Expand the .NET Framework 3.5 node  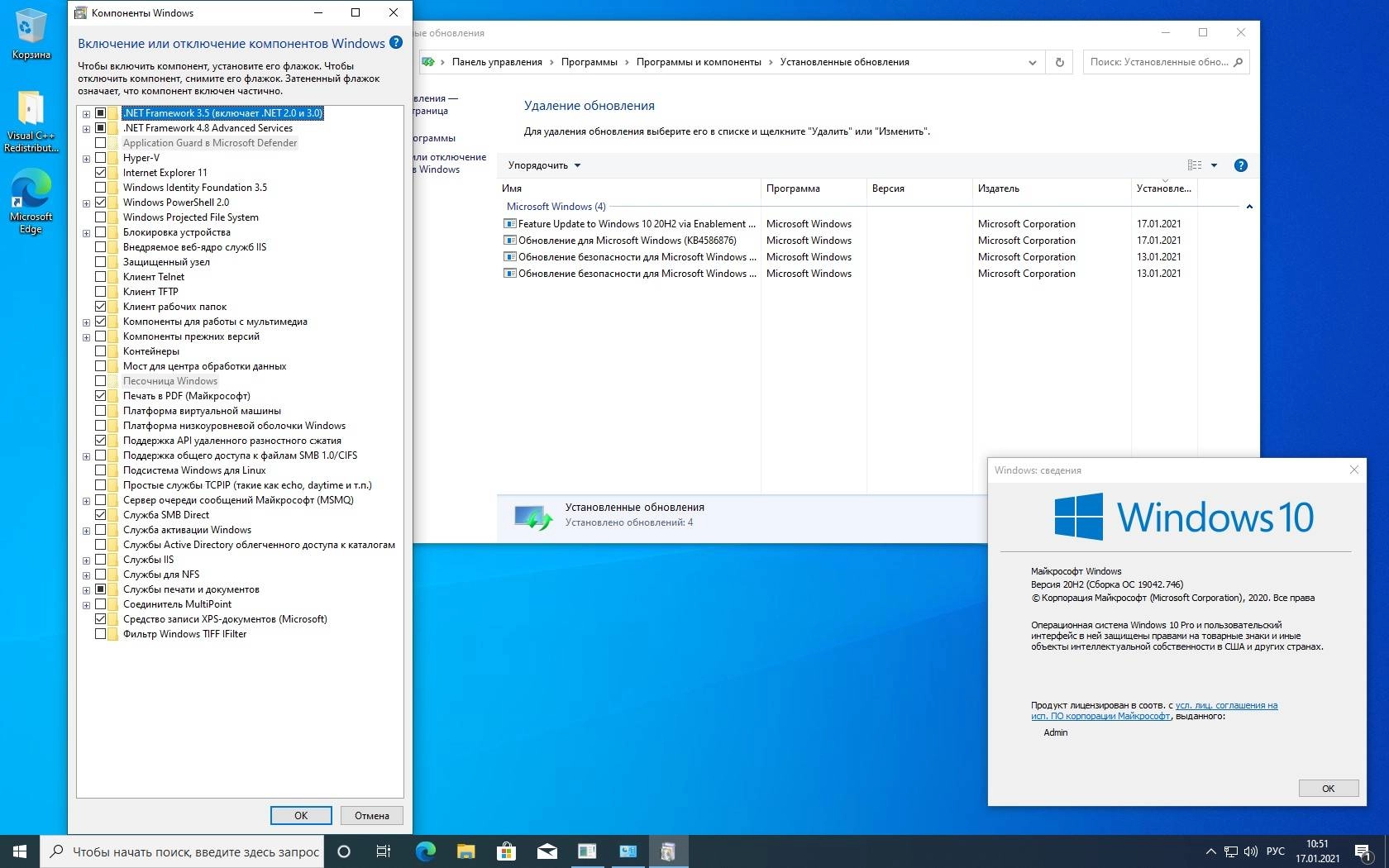pyautogui.click(x=86, y=113)
